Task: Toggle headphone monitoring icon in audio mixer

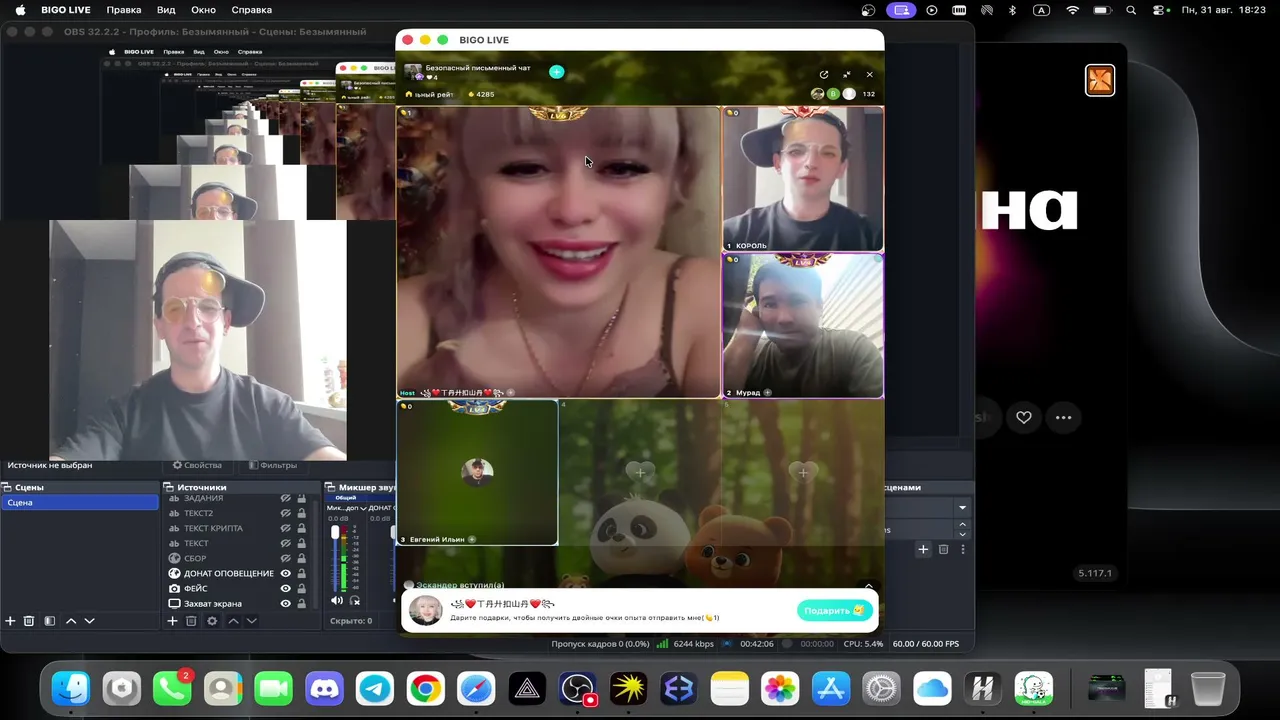Action: [x=355, y=600]
